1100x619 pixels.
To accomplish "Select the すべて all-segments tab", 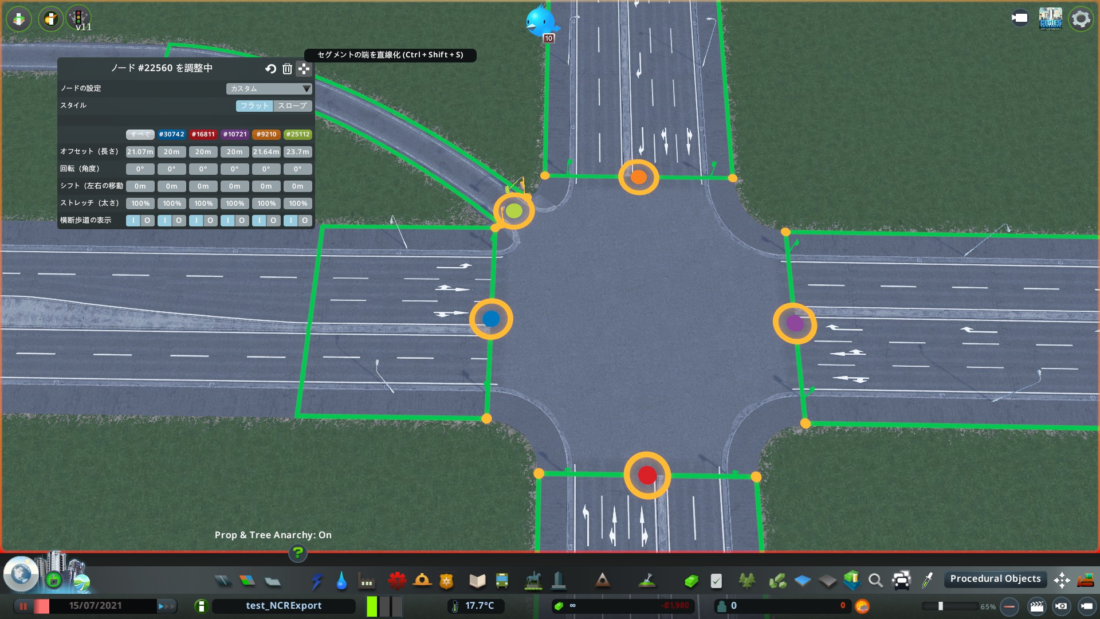I will pos(140,134).
